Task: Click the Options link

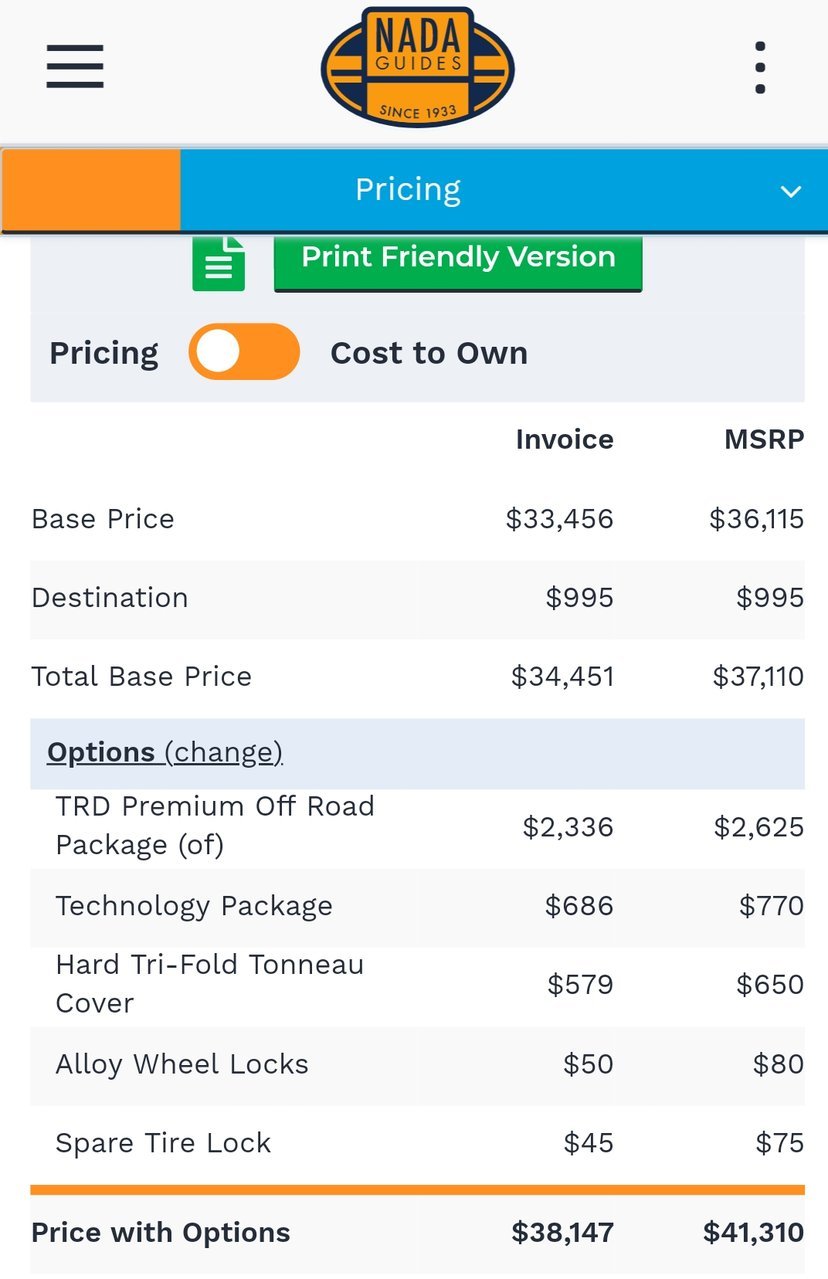Action: 101,752
